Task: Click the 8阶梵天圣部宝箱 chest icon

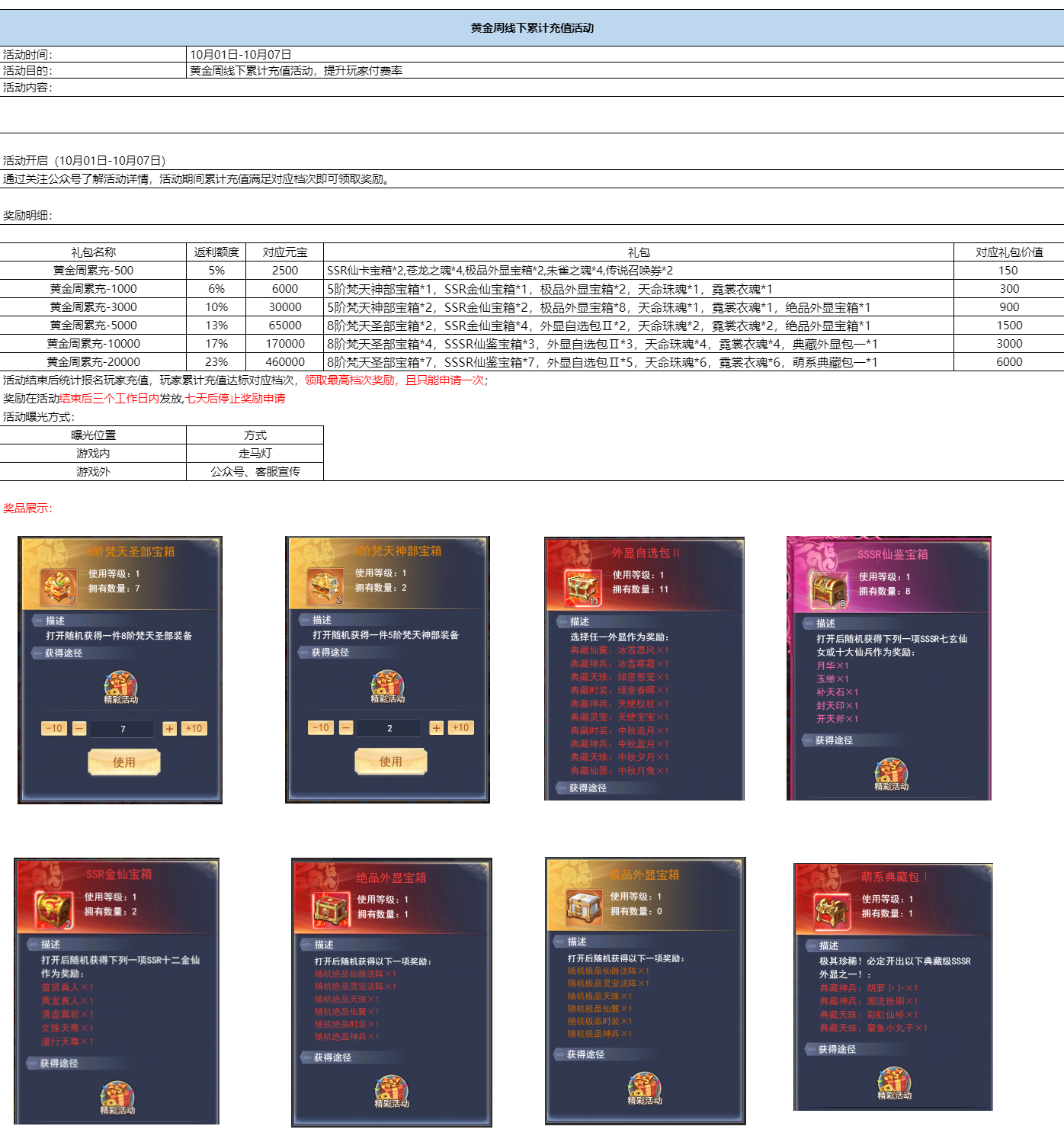Action: click(59, 588)
